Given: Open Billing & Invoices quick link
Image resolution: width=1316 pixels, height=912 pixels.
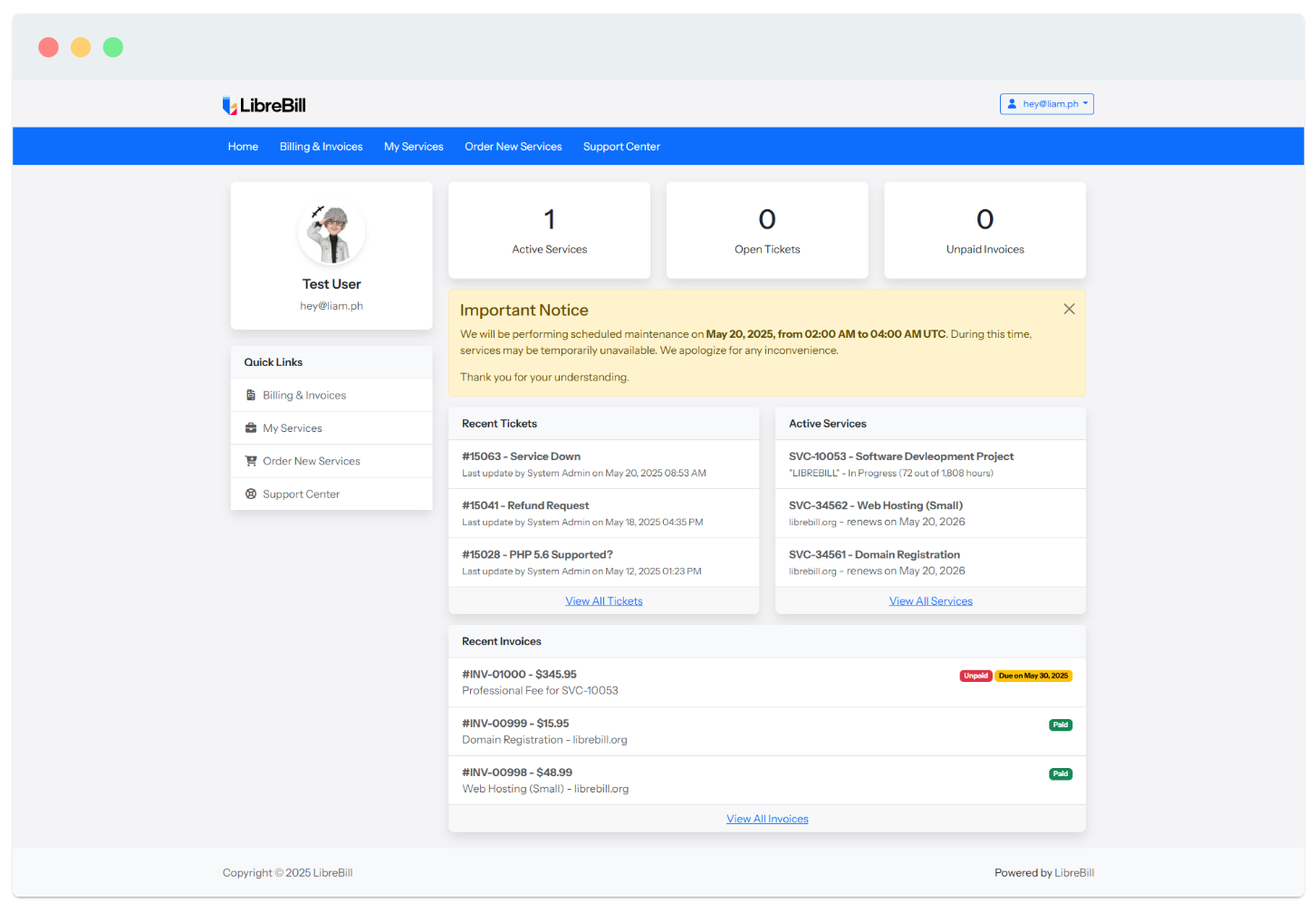Looking at the screenshot, I should [x=331, y=396].
